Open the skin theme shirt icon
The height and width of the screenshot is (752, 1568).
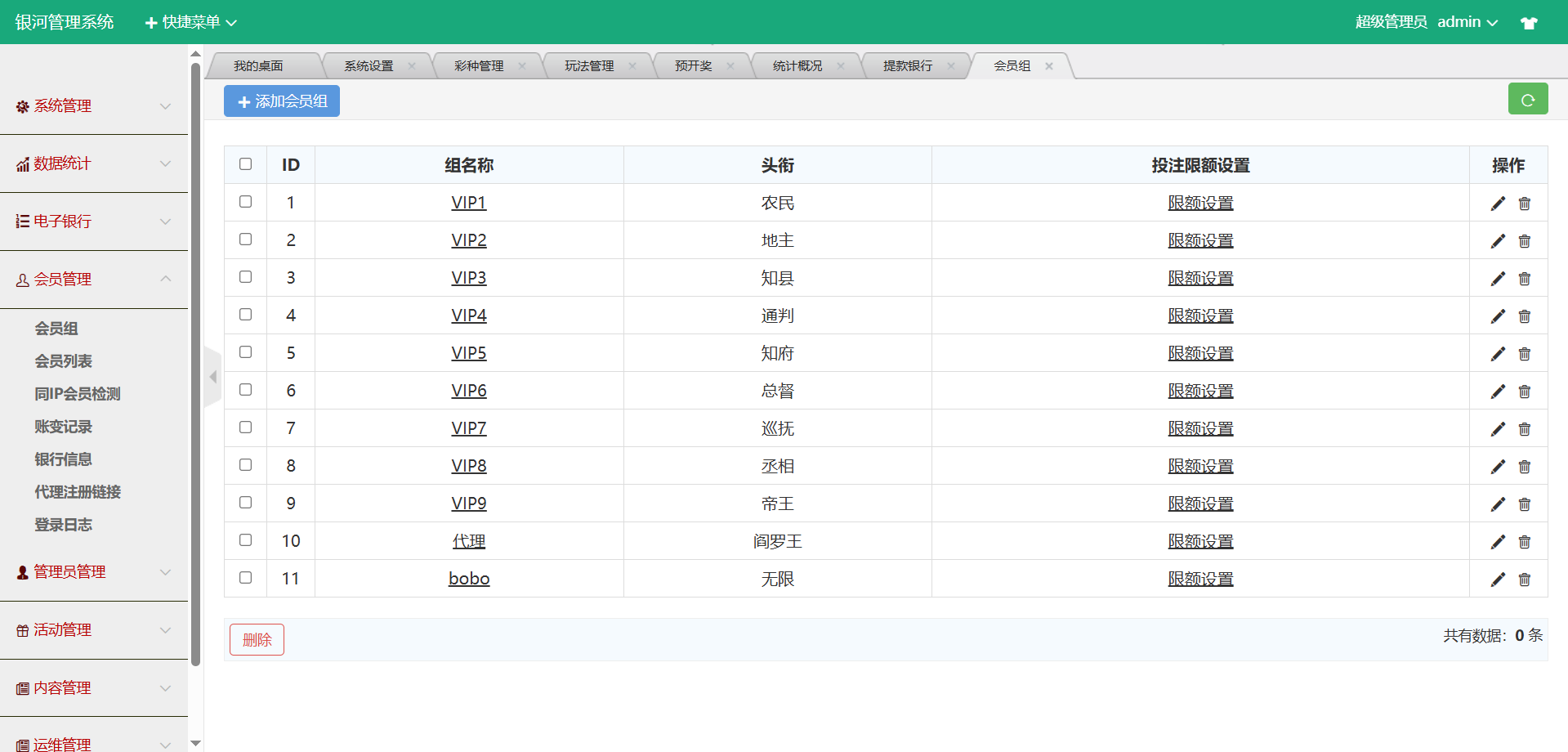point(1529,23)
